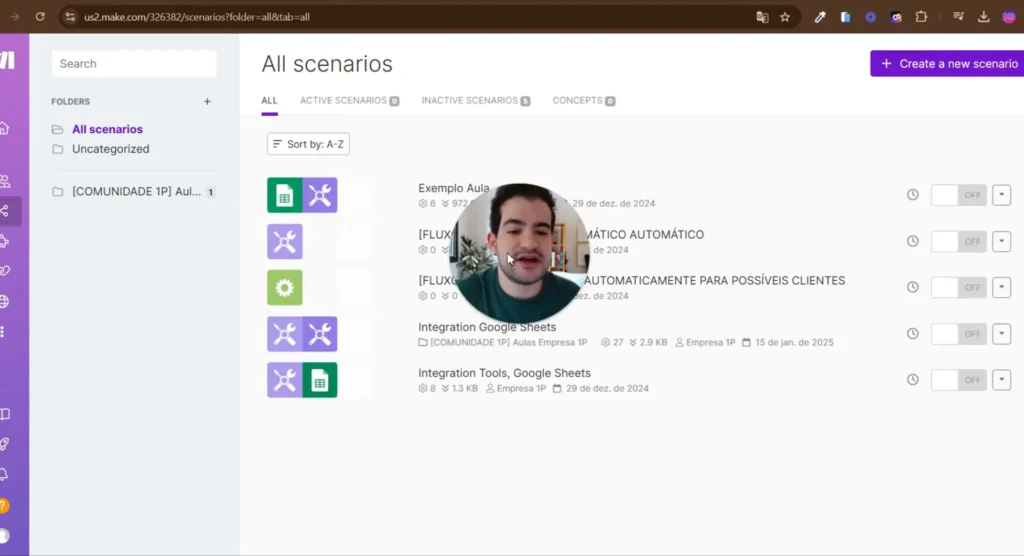Toggle the POSSÍVEIS CLIENTES scenario on
This screenshot has height=556, width=1024.
[x=959, y=287]
